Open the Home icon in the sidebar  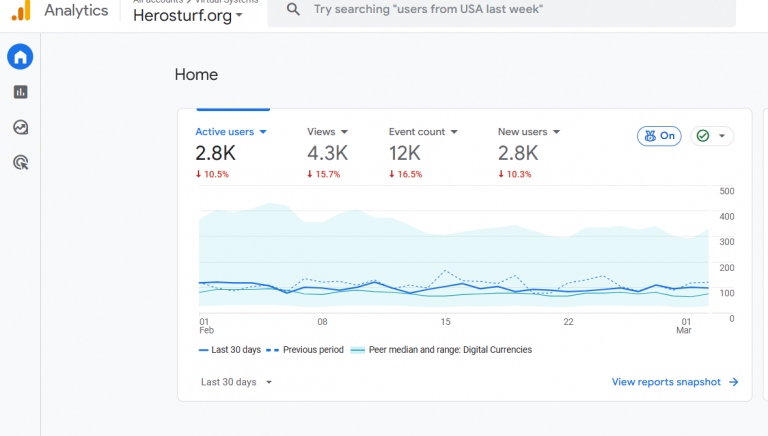[x=20, y=57]
